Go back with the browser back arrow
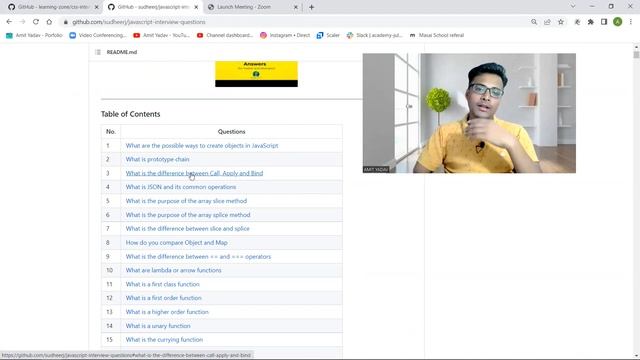Viewport: 640px width, 360px height. tap(9, 22)
